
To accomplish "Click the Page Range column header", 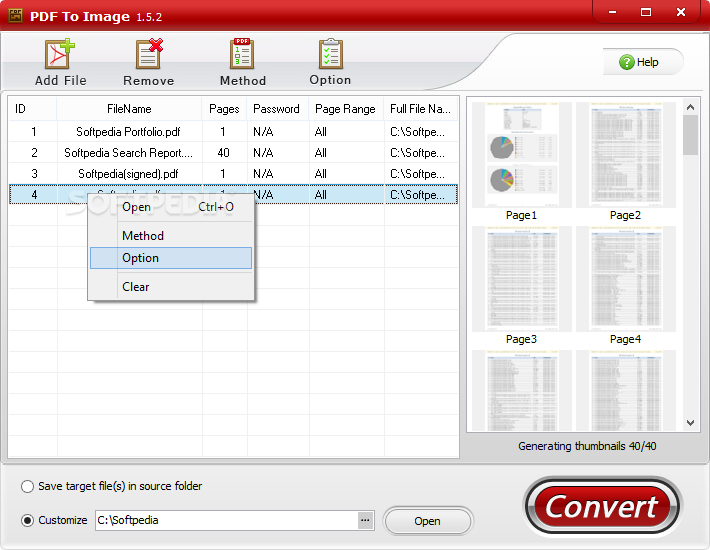I will click(346, 109).
